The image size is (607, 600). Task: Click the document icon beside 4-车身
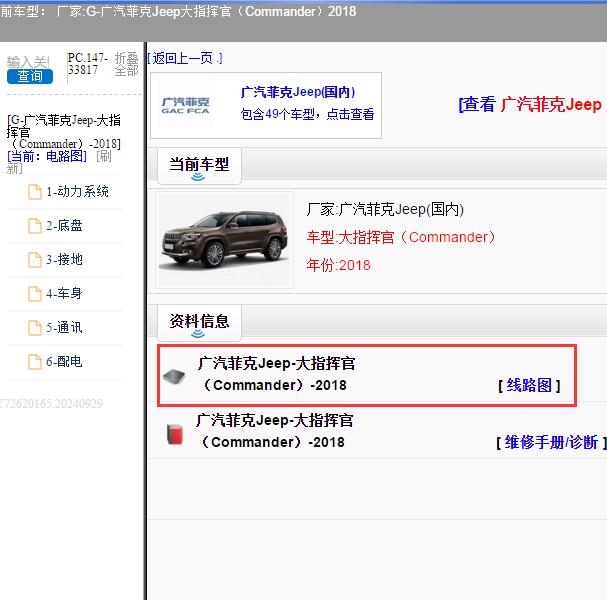(x=35, y=294)
